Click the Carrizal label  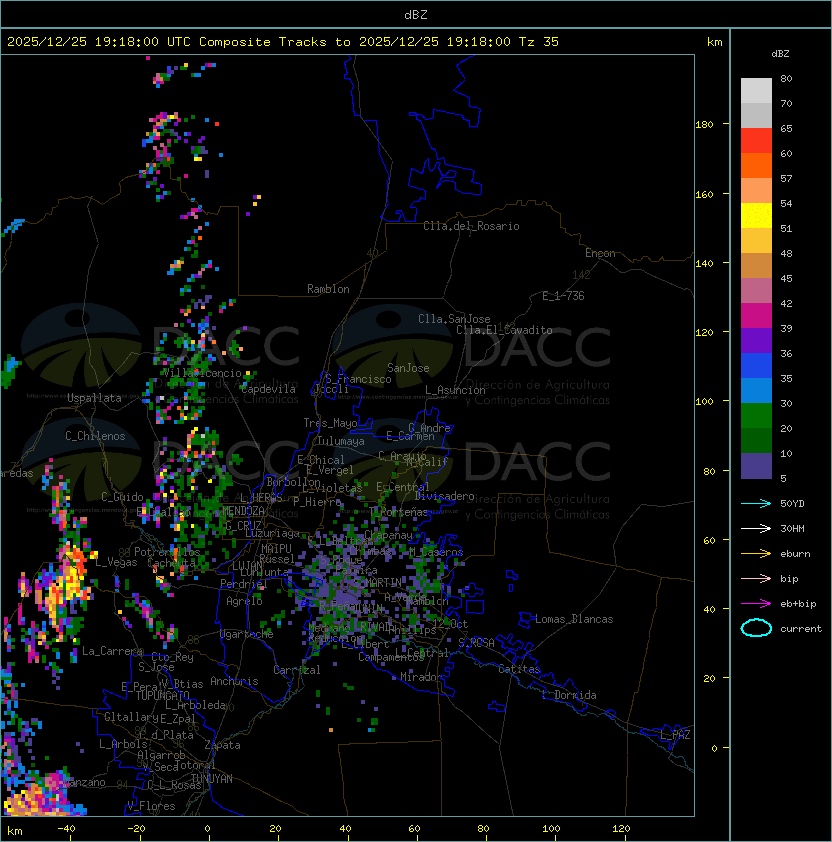tap(296, 670)
